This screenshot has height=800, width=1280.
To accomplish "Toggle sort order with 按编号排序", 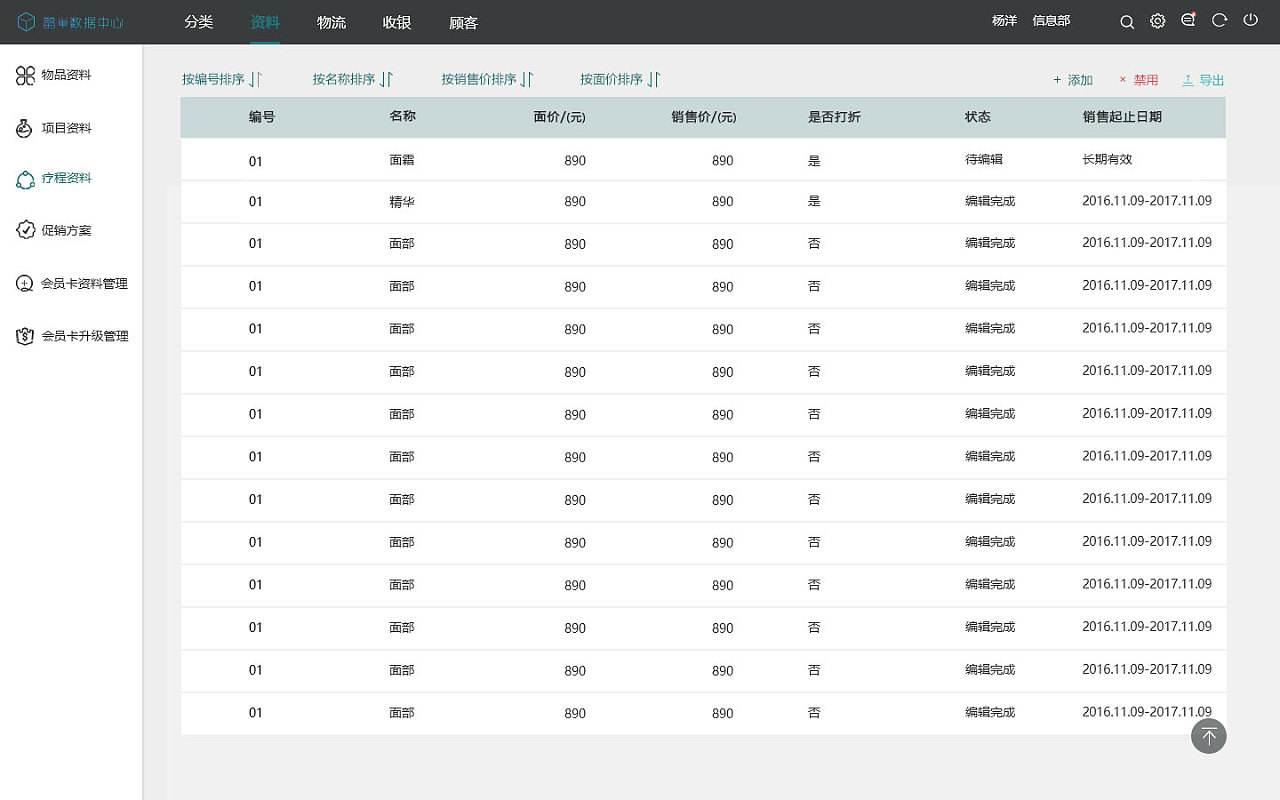I will click(x=221, y=80).
